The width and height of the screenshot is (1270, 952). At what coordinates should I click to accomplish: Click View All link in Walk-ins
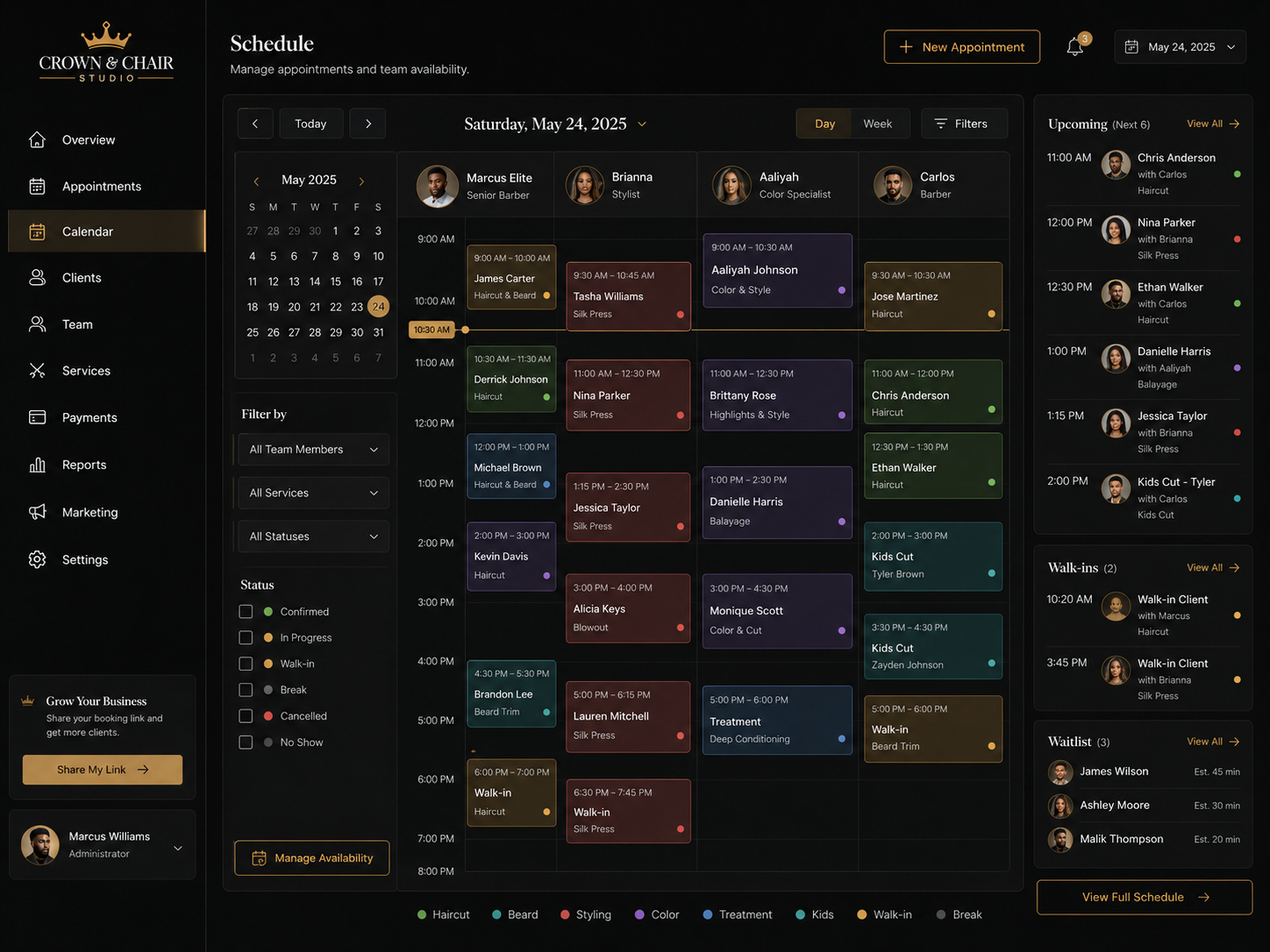1213,568
